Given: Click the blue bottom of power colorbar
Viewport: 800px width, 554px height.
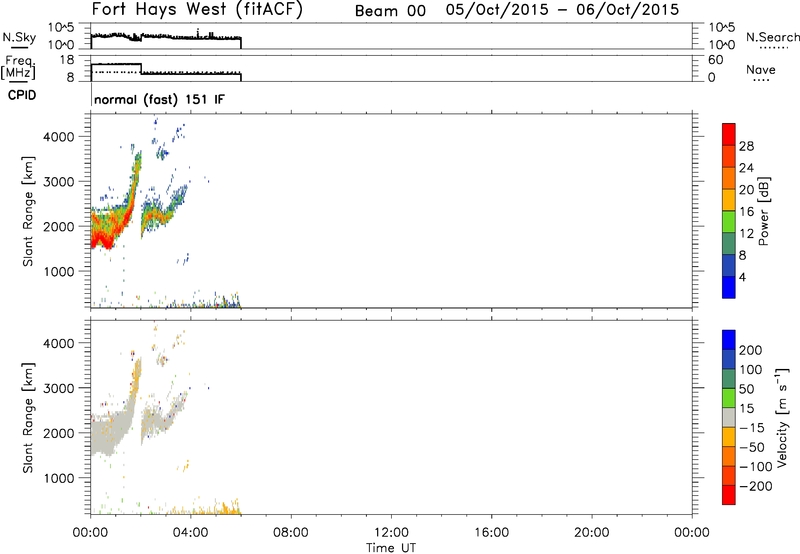Looking at the screenshot, I should coord(729,287).
